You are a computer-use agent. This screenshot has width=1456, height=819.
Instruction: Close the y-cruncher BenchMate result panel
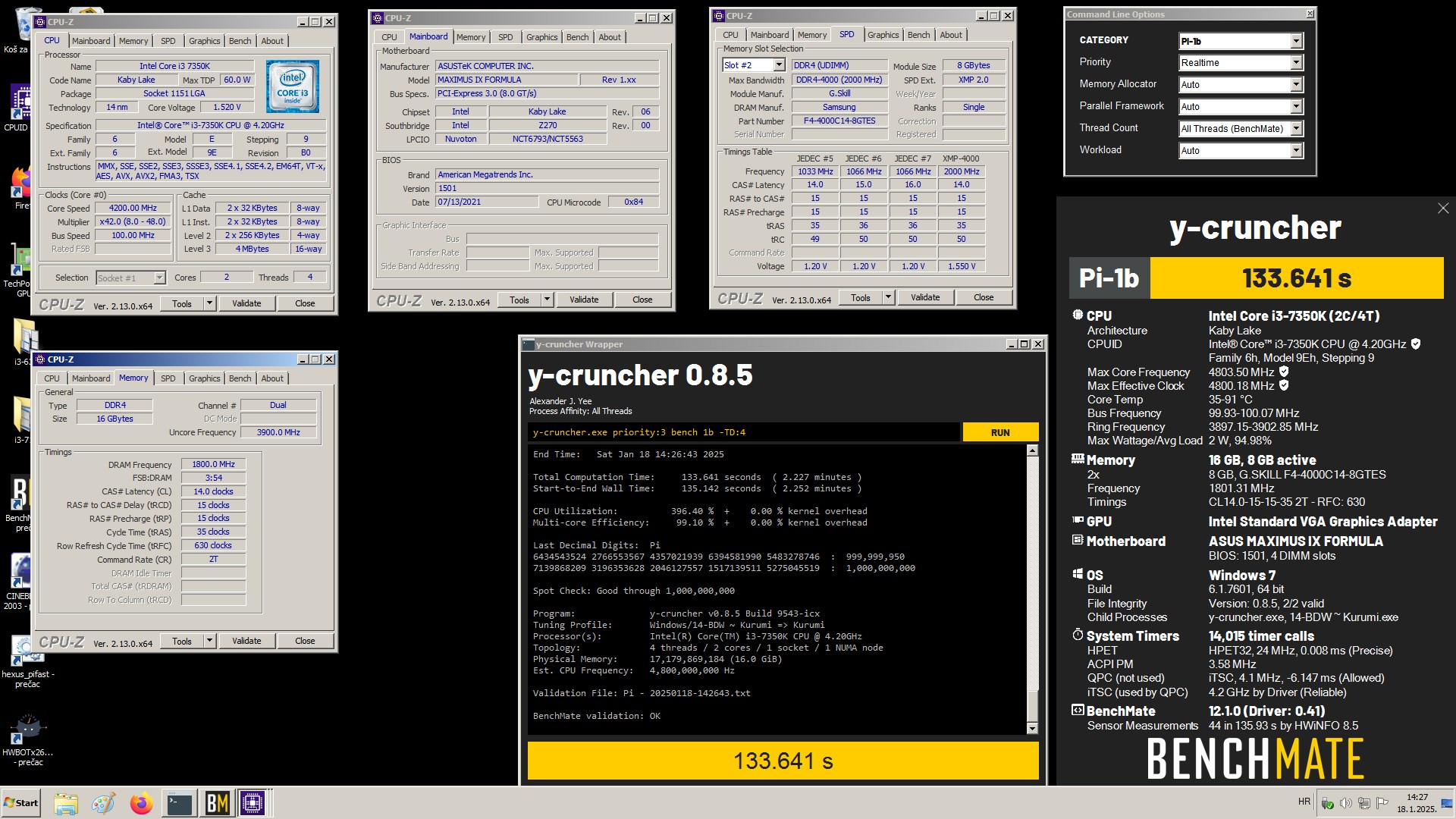coord(1443,208)
